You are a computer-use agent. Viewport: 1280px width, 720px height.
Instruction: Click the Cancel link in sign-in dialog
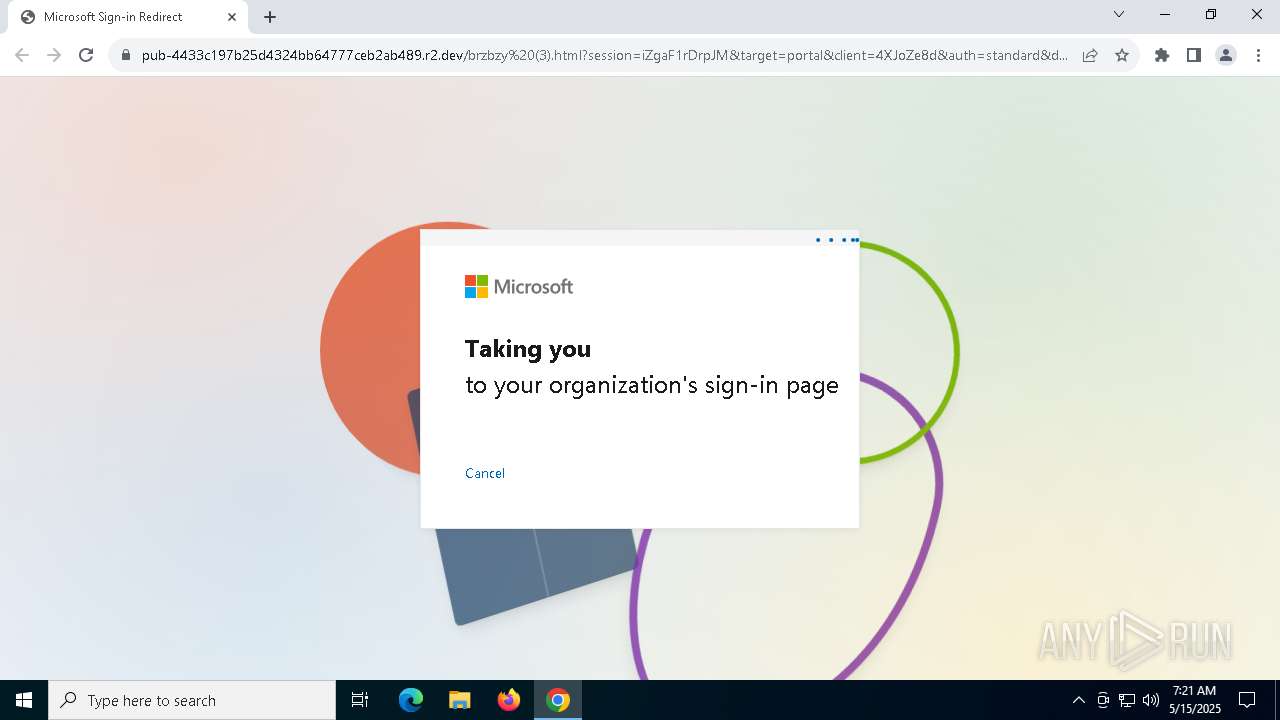click(x=485, y=473)
